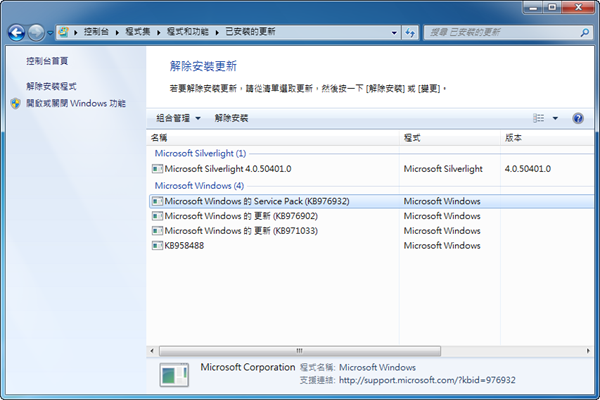Open address bar history dropdown
Viewport: 600px width, 400px height.
coord(394,33)
